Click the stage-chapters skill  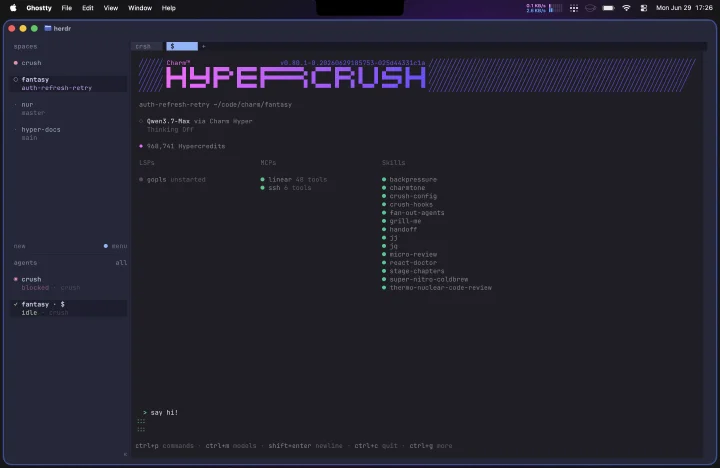coord(413,271)
